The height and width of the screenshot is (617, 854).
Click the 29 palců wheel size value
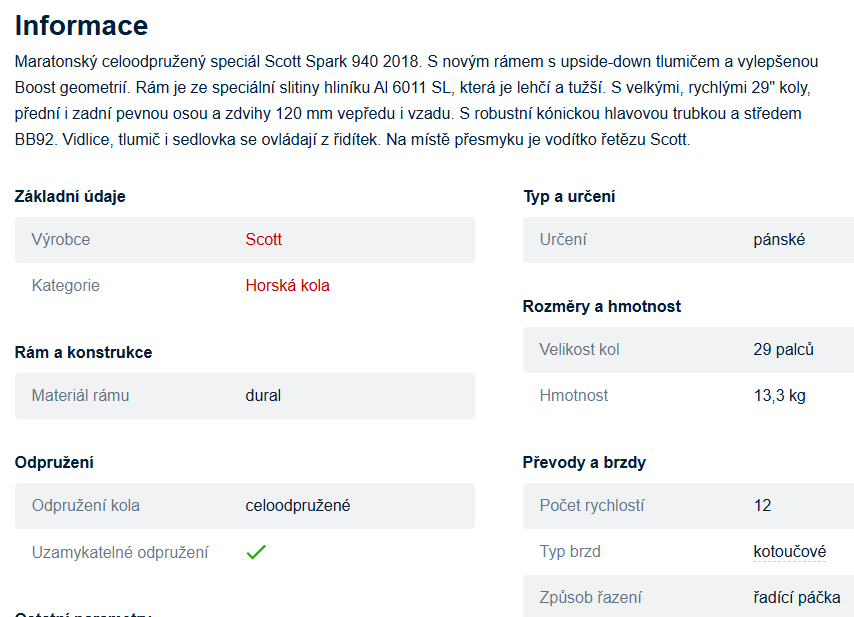(783, 350)
